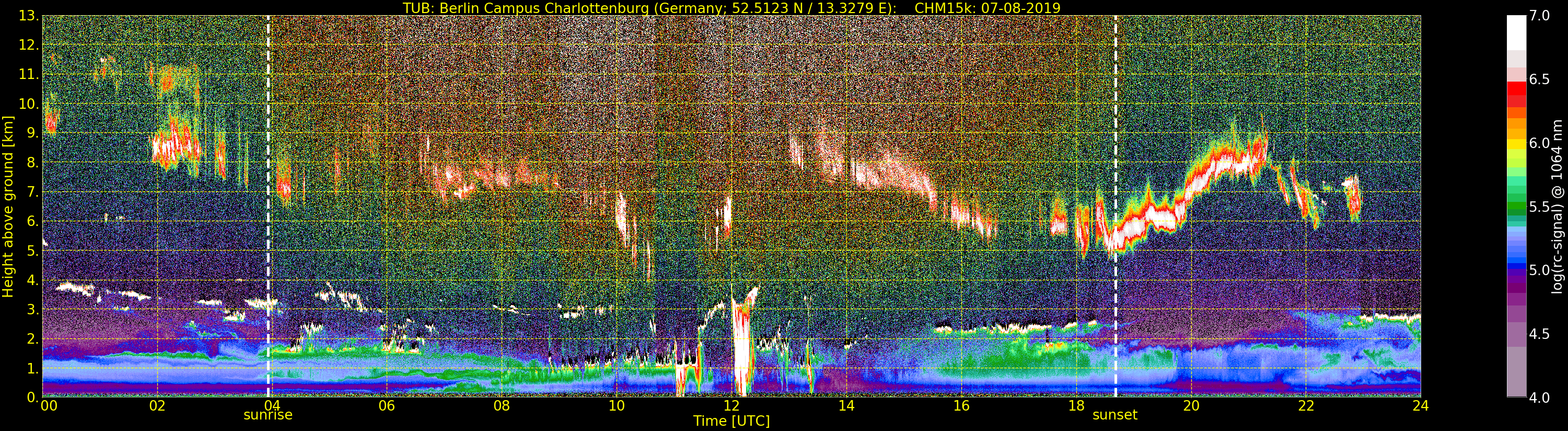Click the 'sunset' label below the axis
This screenshot has height=431, width=1568.
point(1115,415)
